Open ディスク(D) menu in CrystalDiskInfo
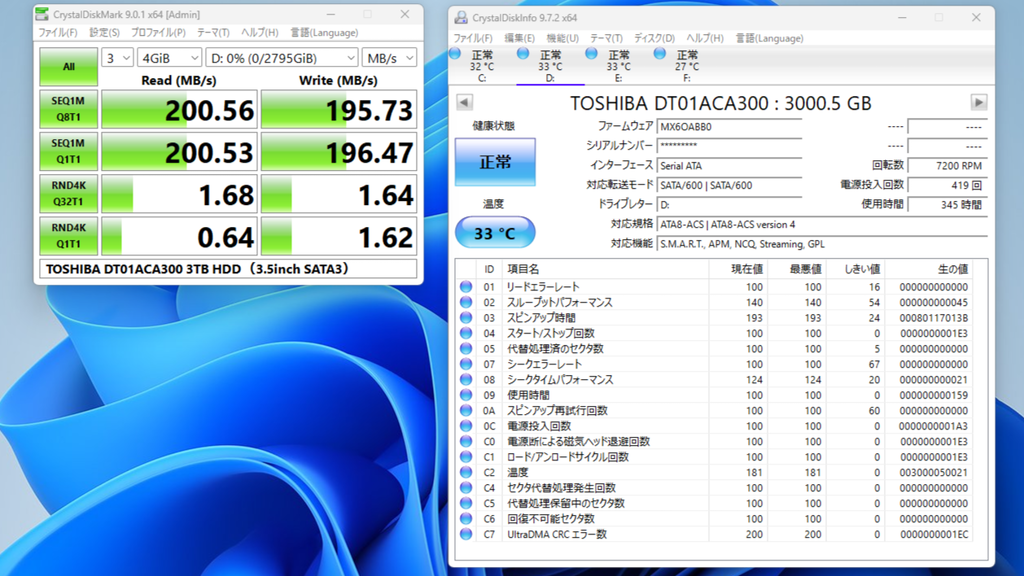1024x576 pixels. [x=654, y=38]
